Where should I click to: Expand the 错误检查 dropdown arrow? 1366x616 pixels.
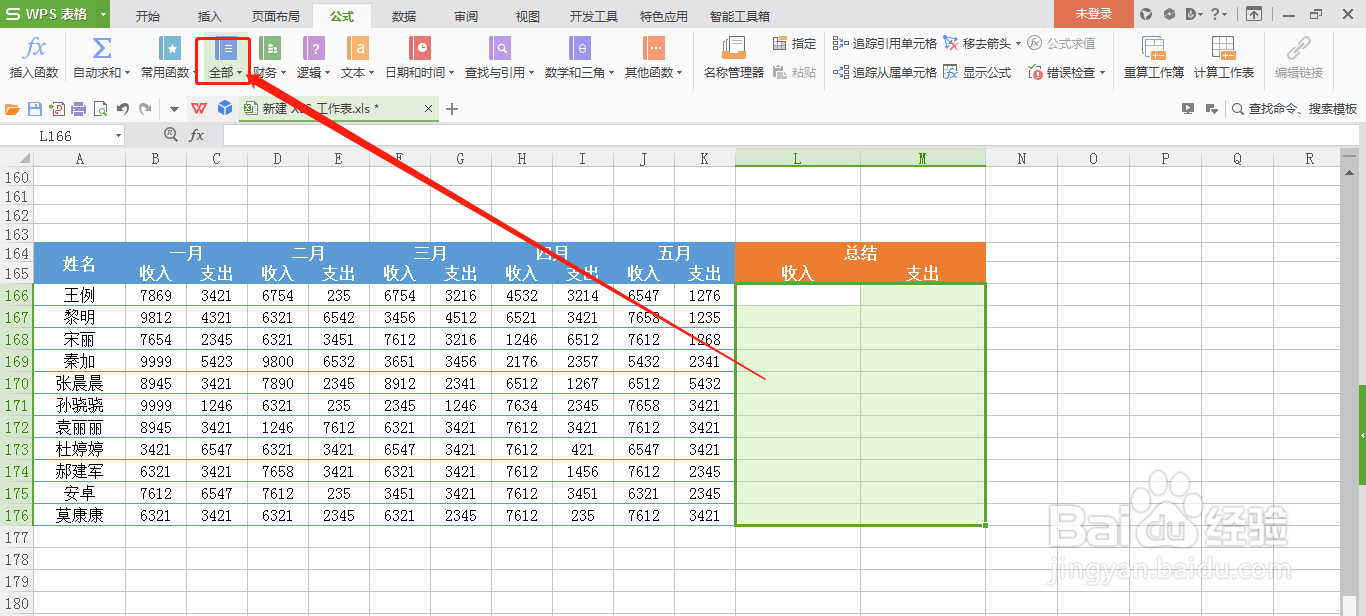point(1104,72)
